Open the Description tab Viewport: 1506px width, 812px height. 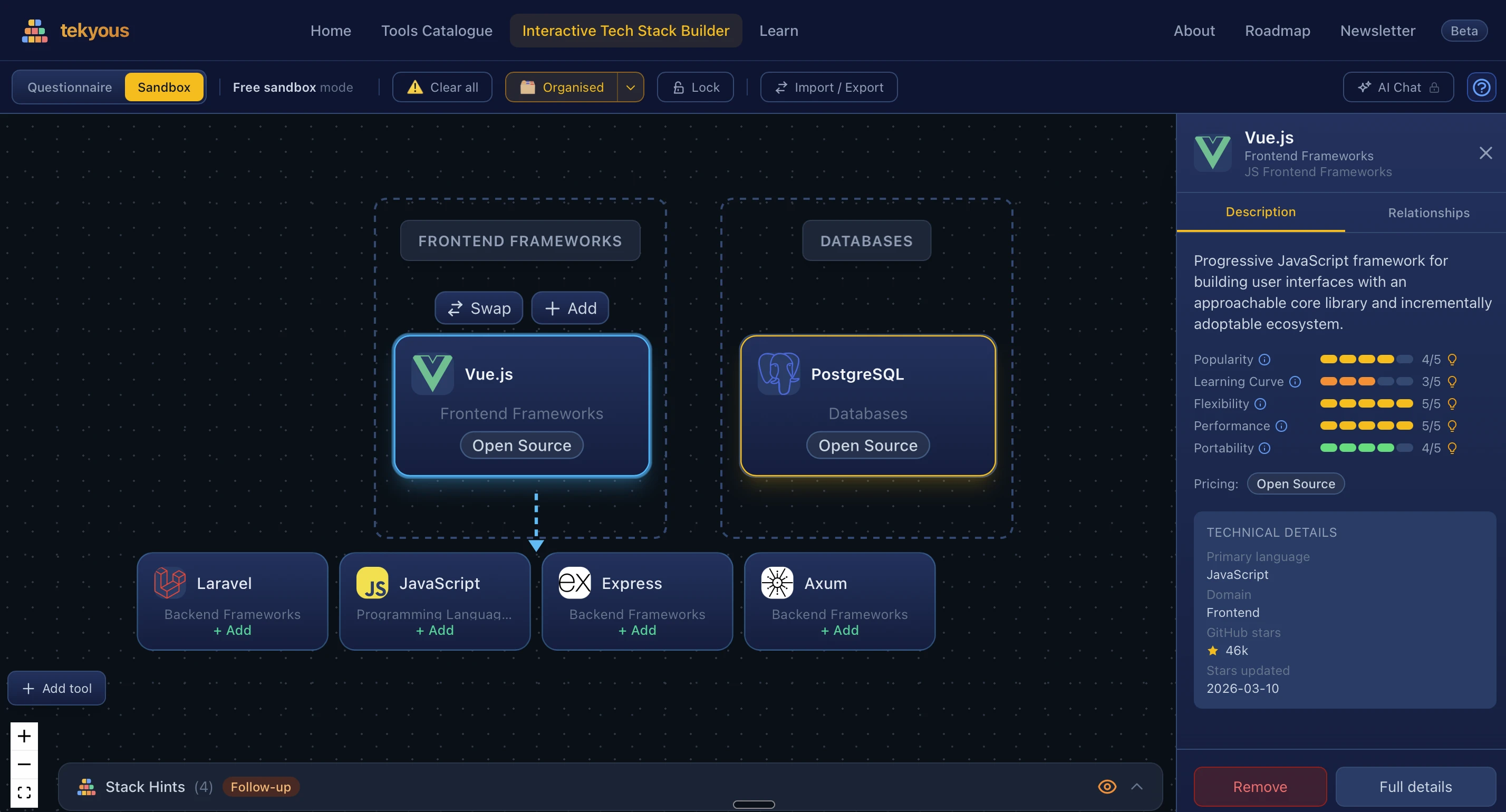pos(1260,212)
